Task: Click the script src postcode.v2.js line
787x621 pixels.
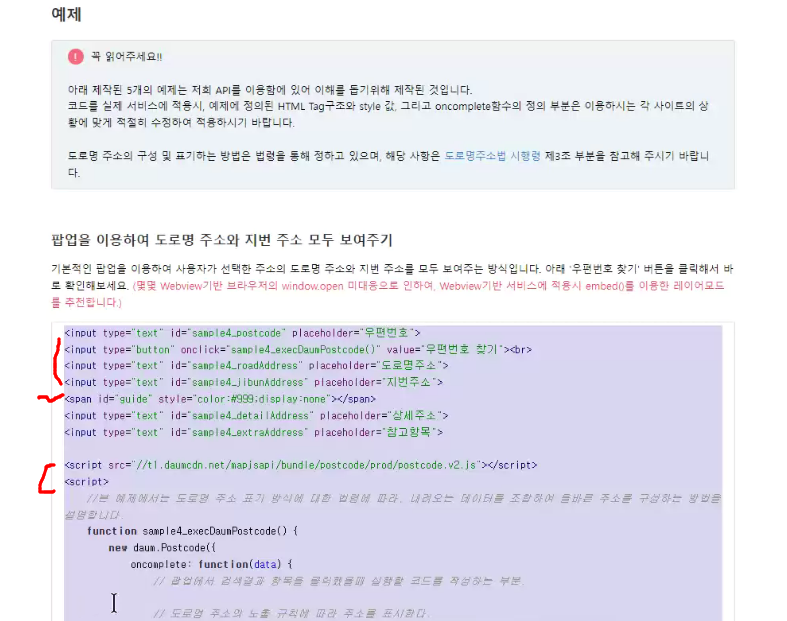Action: (301, 465)
